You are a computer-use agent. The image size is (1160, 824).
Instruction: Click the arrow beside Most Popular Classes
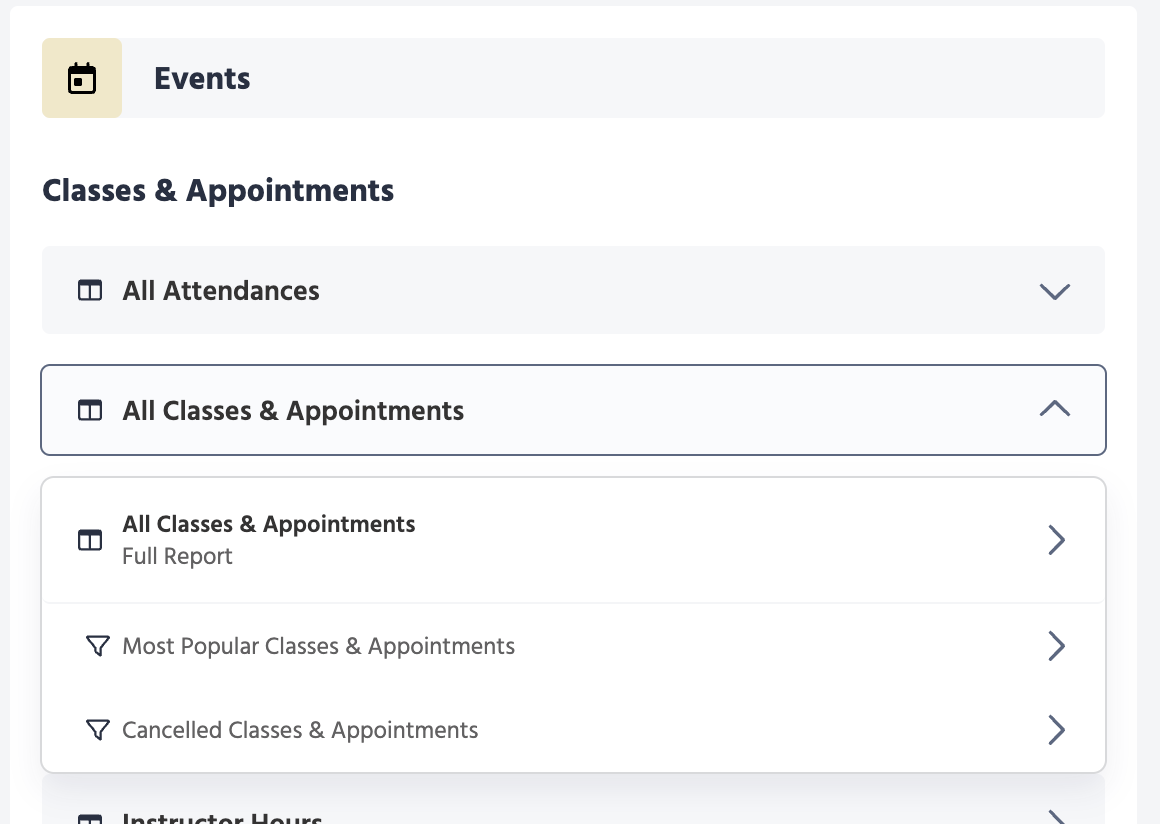point(1056,646)
